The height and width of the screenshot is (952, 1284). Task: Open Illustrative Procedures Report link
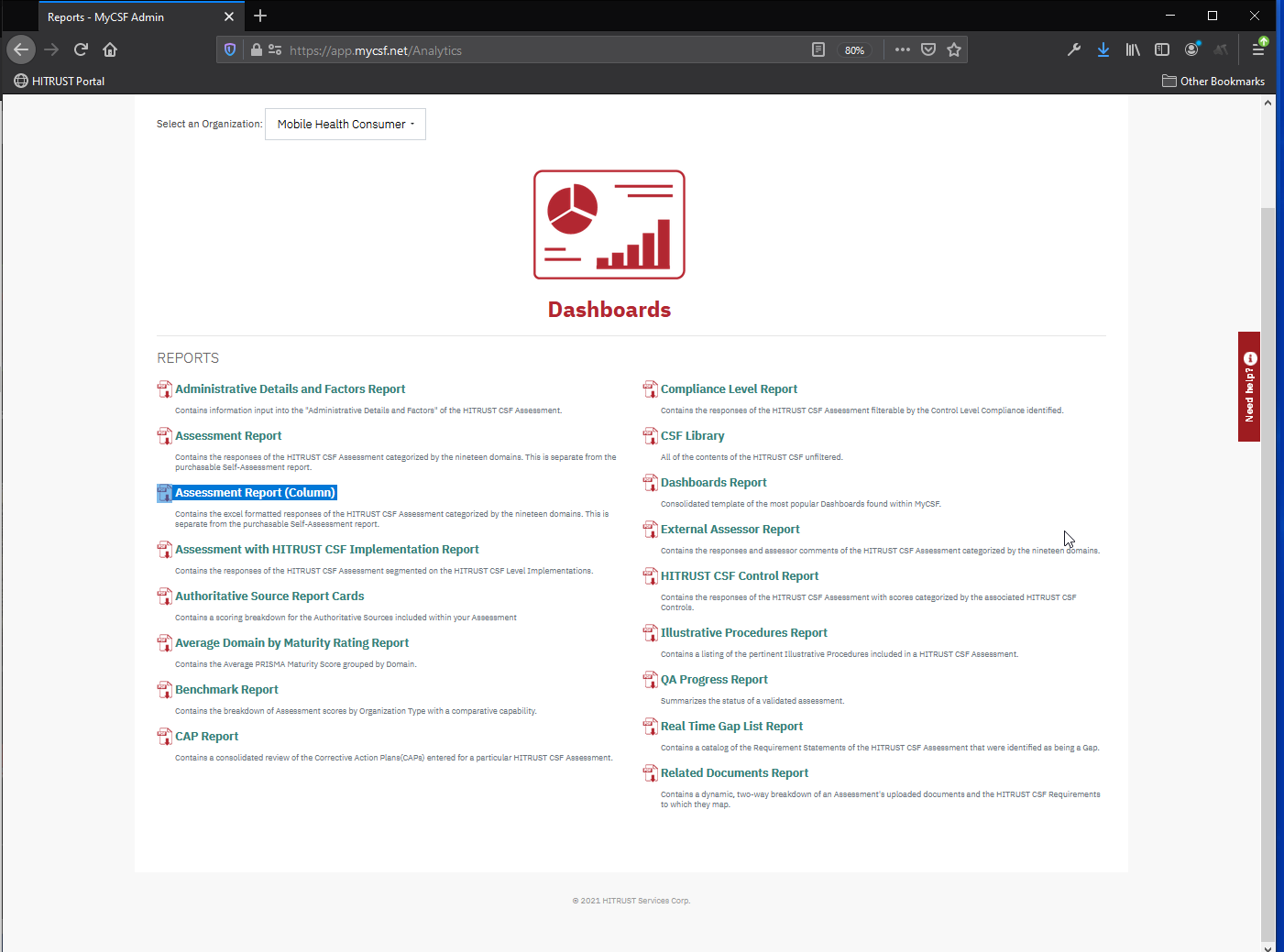click(x=743, y=633)
